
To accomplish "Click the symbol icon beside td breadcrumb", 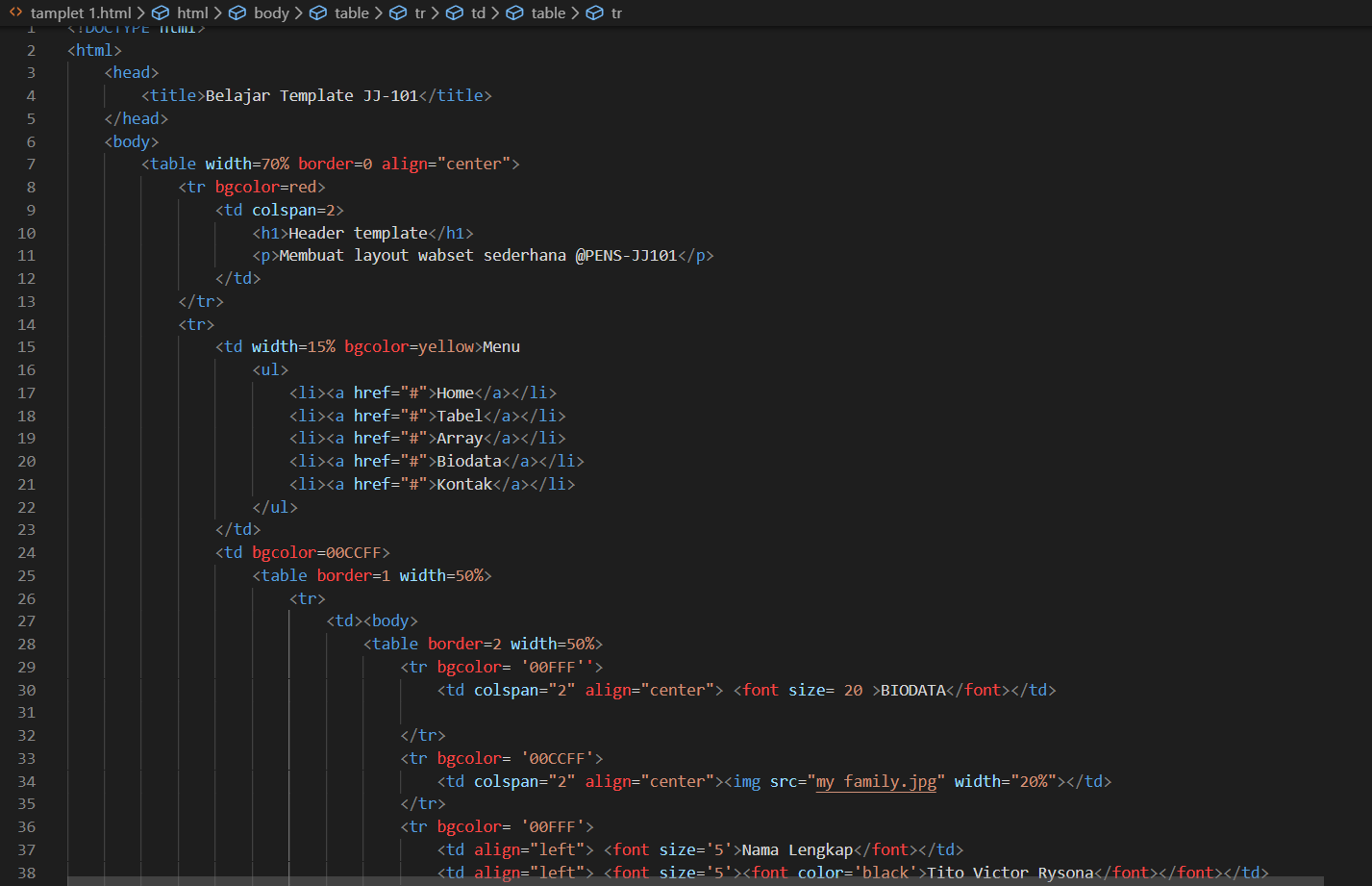I will [x=455, y=13].
